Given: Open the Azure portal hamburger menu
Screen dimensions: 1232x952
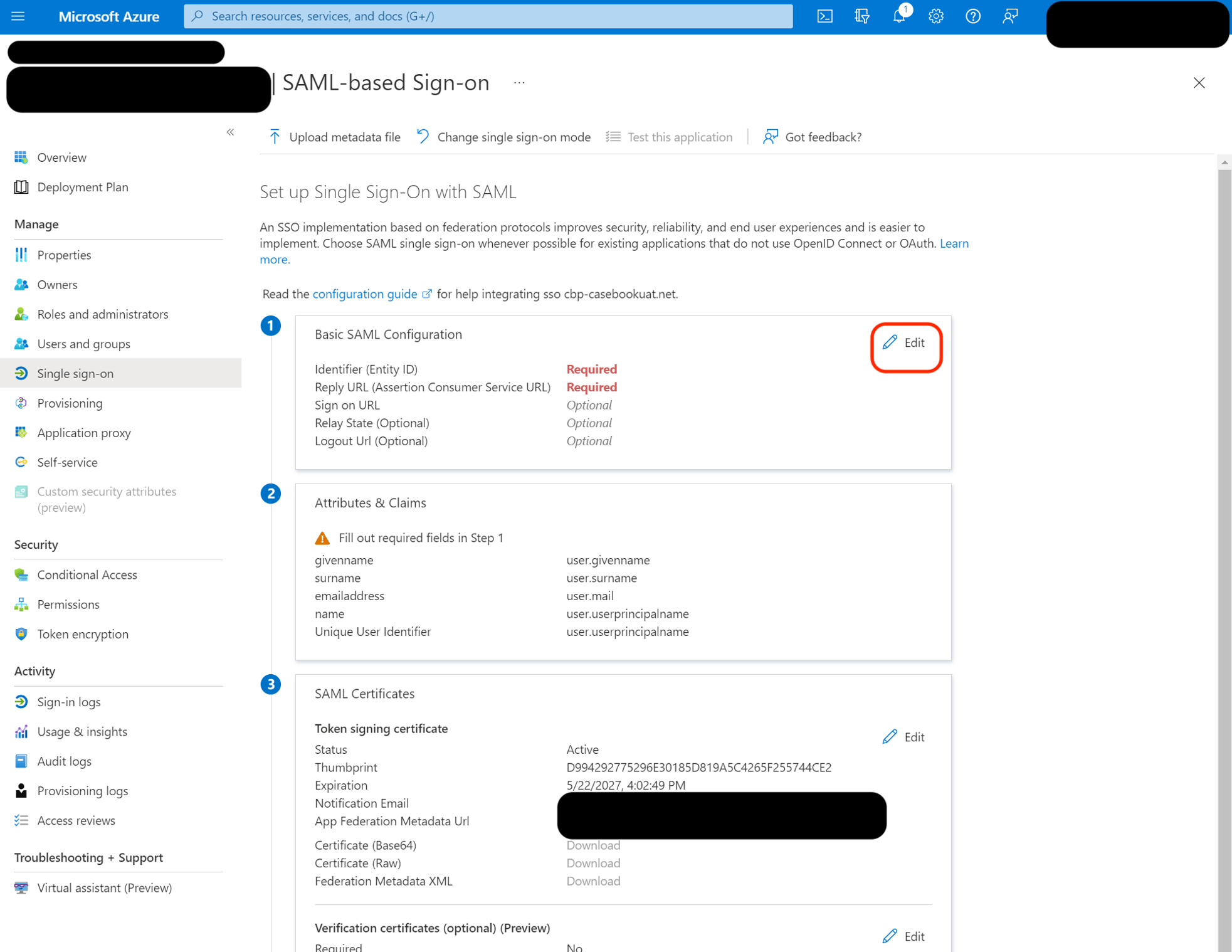Looking at the screenshot, I should coord(18,16).
